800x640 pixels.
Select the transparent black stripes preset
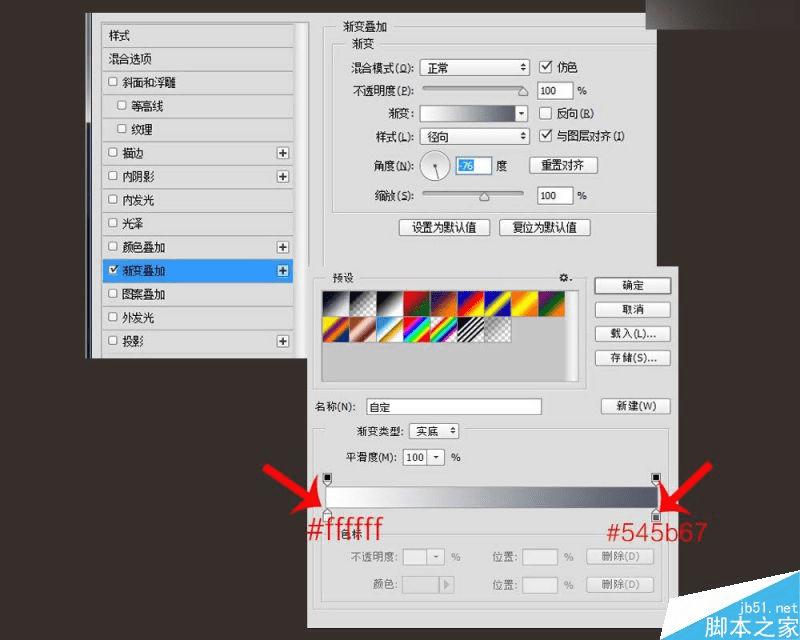pos(470,329)
